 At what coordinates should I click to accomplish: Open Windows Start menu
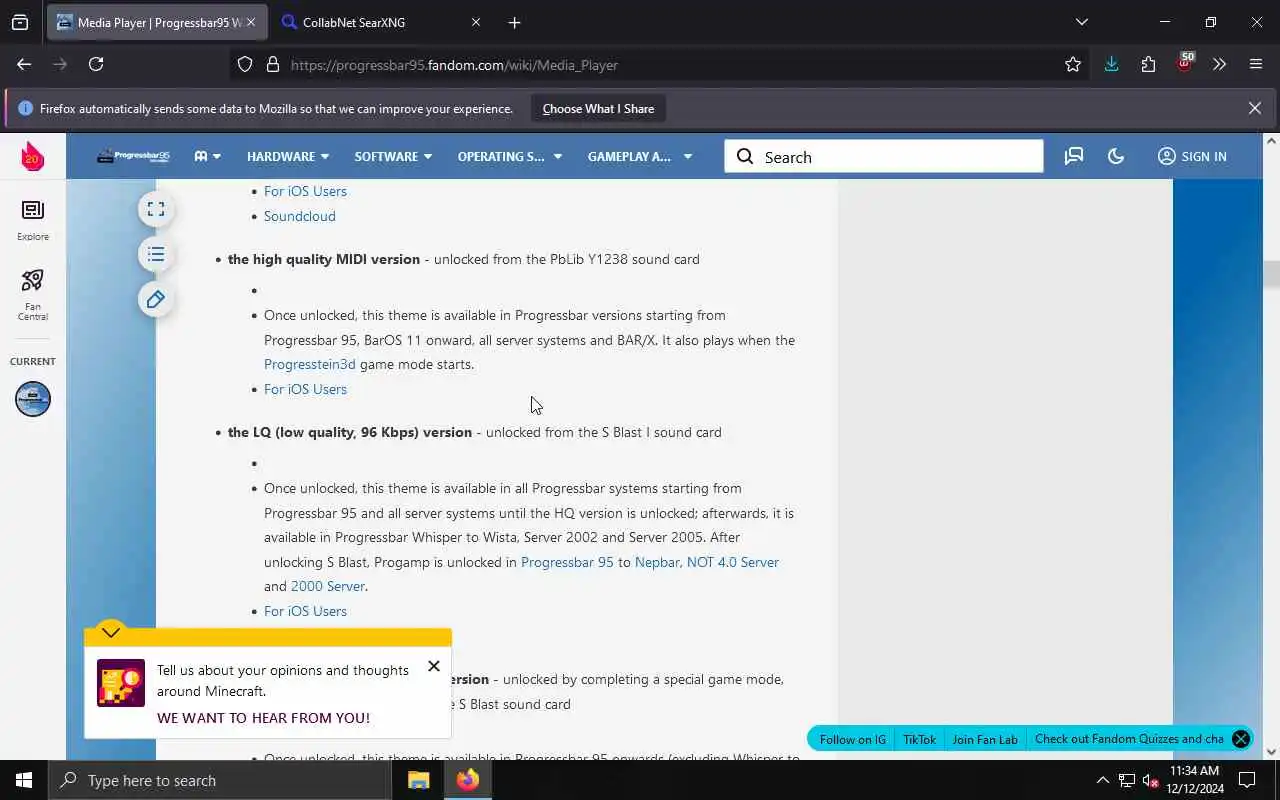click(x=24, y=780)
